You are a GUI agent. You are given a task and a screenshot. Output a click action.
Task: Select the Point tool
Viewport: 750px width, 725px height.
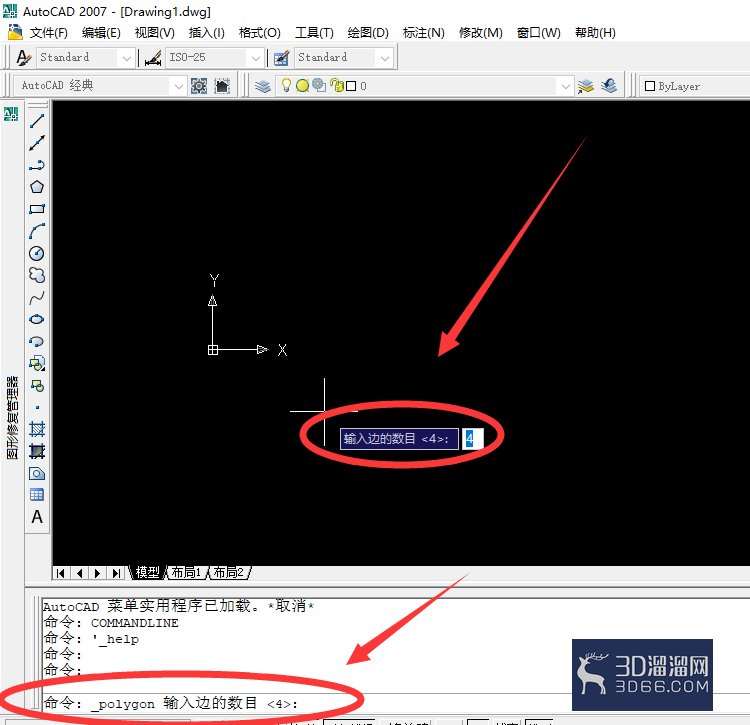pos(37,407)
